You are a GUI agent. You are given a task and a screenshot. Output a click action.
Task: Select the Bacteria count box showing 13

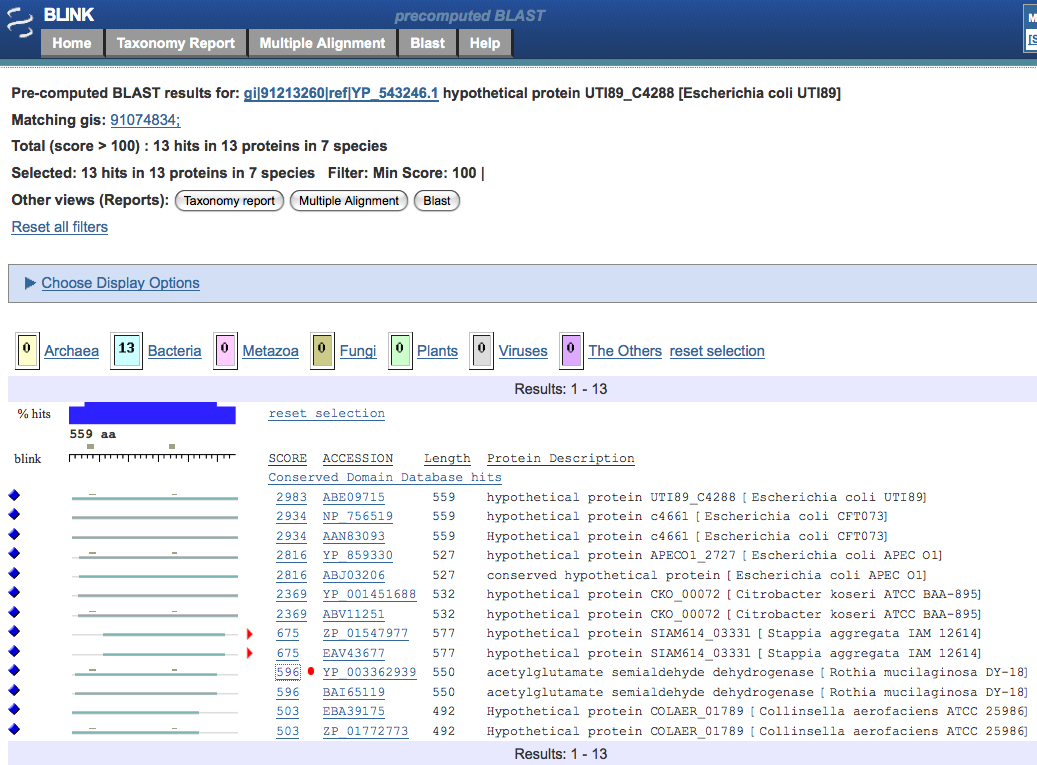click(126, 350)
